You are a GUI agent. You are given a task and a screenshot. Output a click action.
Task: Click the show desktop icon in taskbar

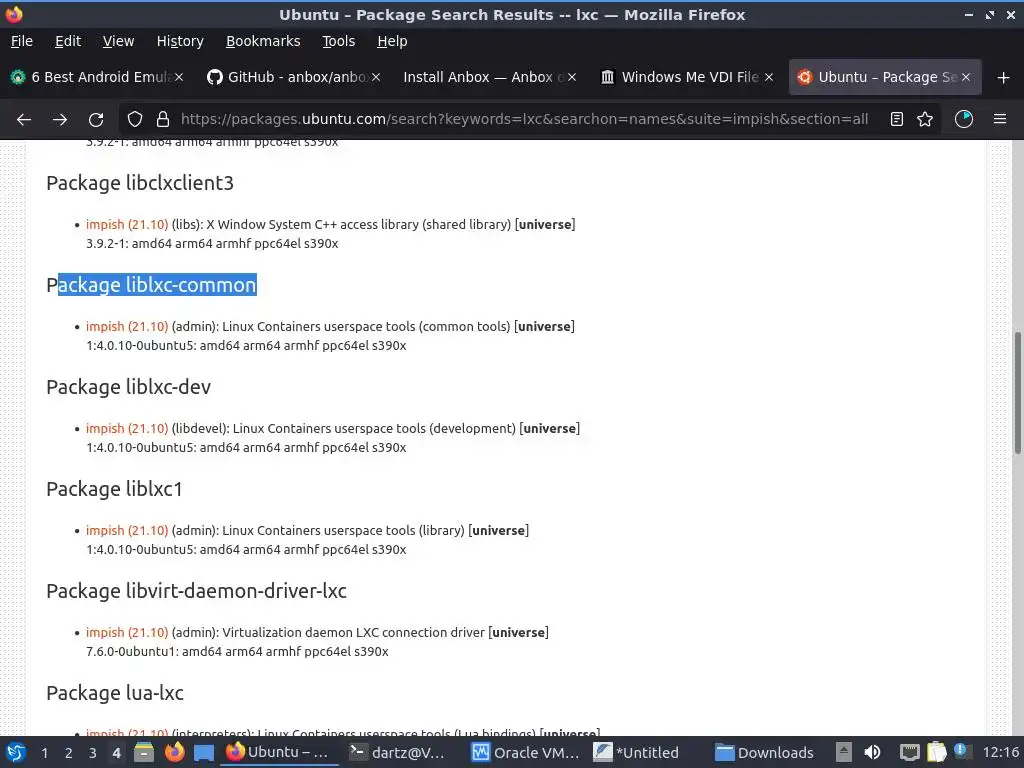pyautogui.click(x=204, y=752)
